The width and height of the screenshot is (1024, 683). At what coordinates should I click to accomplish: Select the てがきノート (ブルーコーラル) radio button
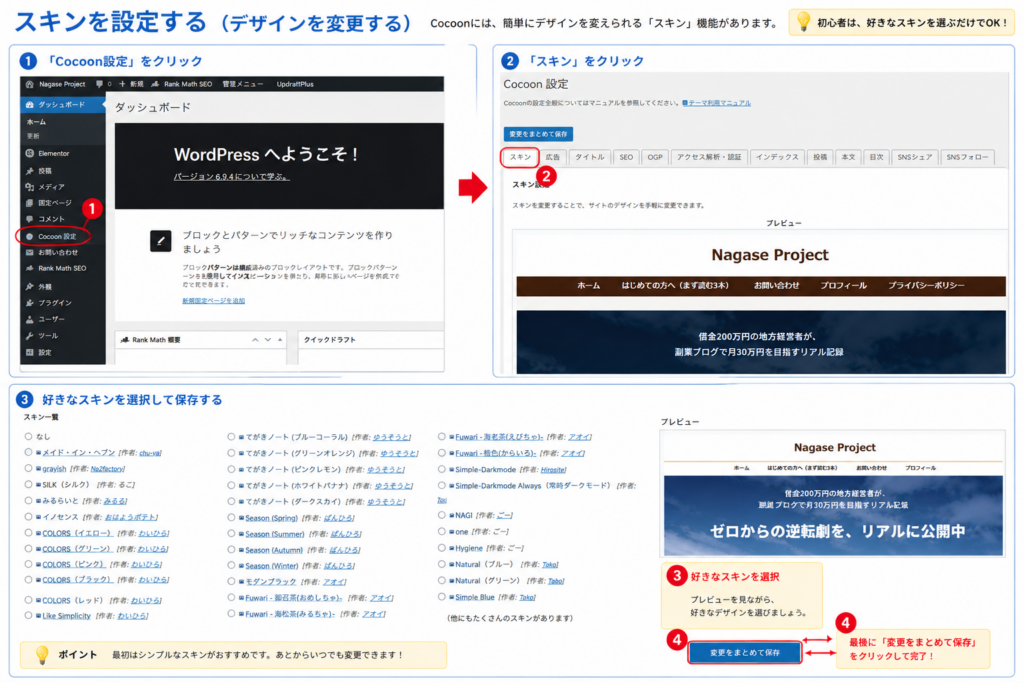(x=231, y=436)
